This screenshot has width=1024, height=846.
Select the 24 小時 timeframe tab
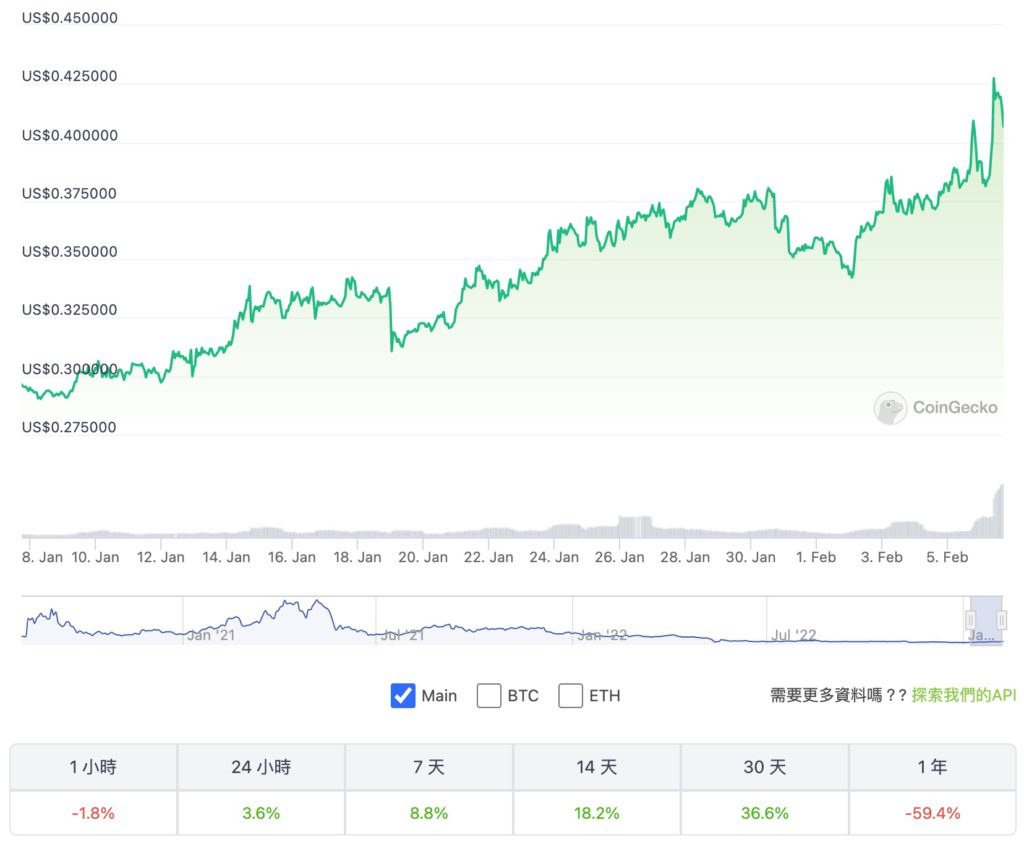pyautogui.click(x=261, y=767)
